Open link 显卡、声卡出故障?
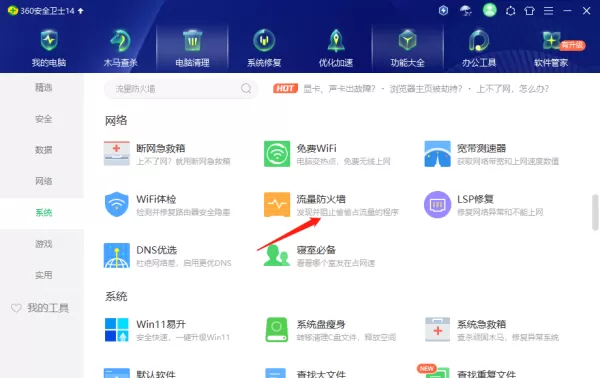This screenshot has height=378, width=600. 339,89
